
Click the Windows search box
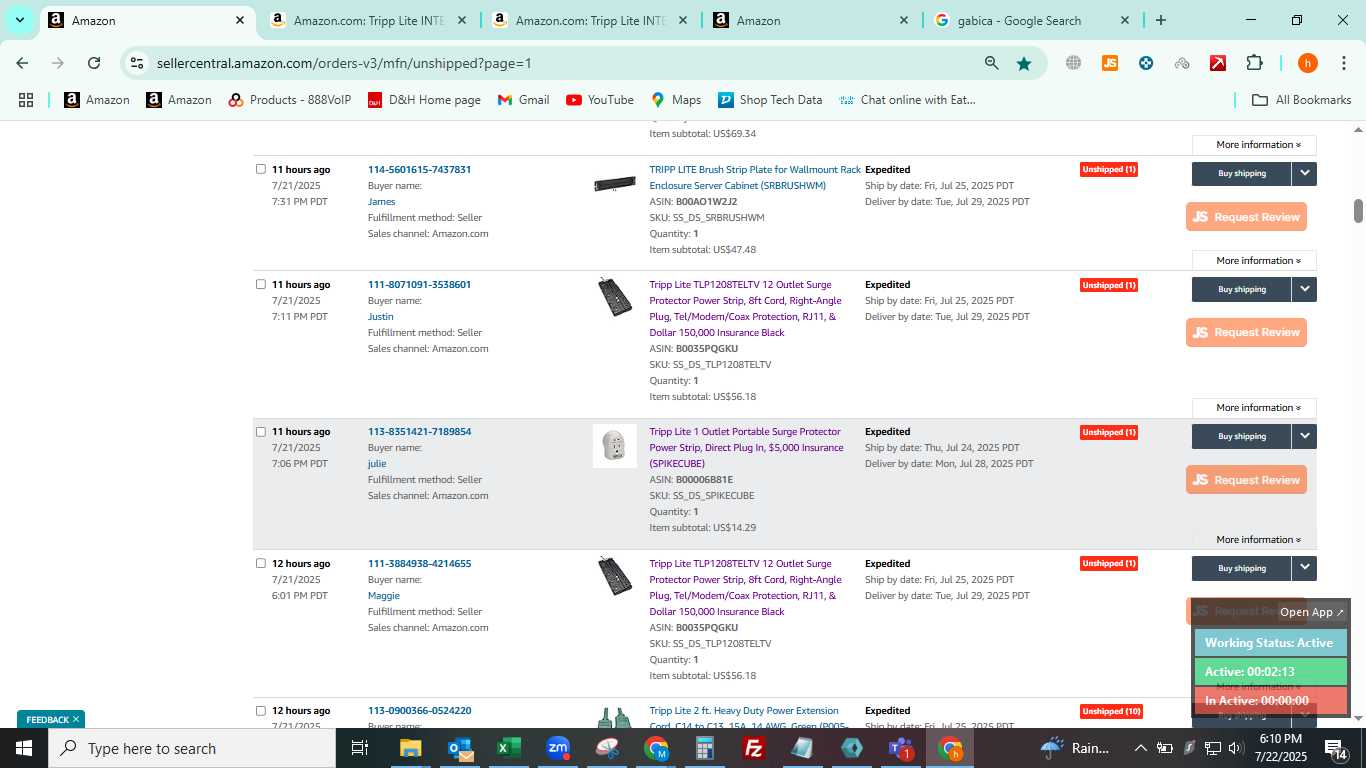tap(192, 748)
